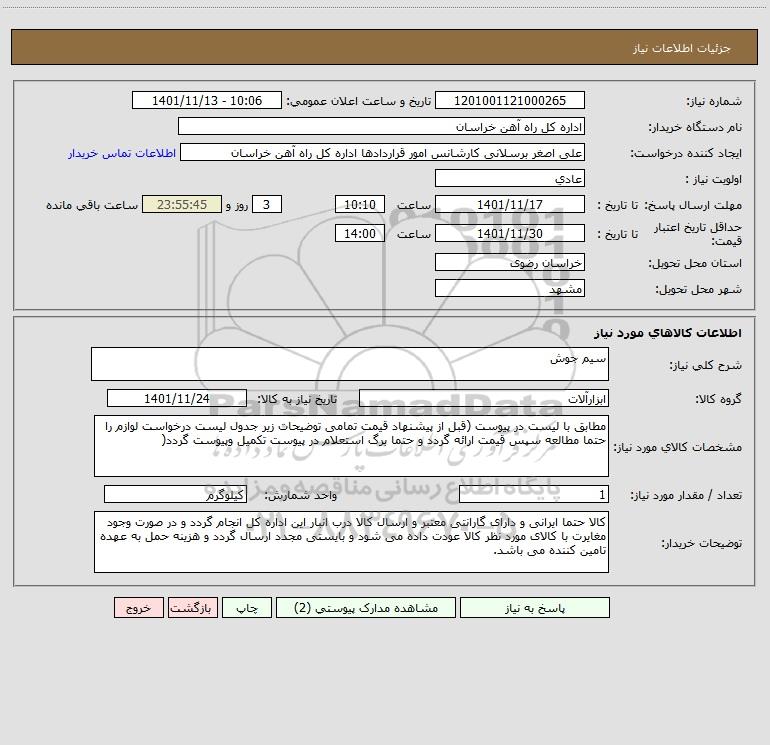The image size is (770, 745).
Task: Click the delivery city field مشهد
Action: [510, 288]
